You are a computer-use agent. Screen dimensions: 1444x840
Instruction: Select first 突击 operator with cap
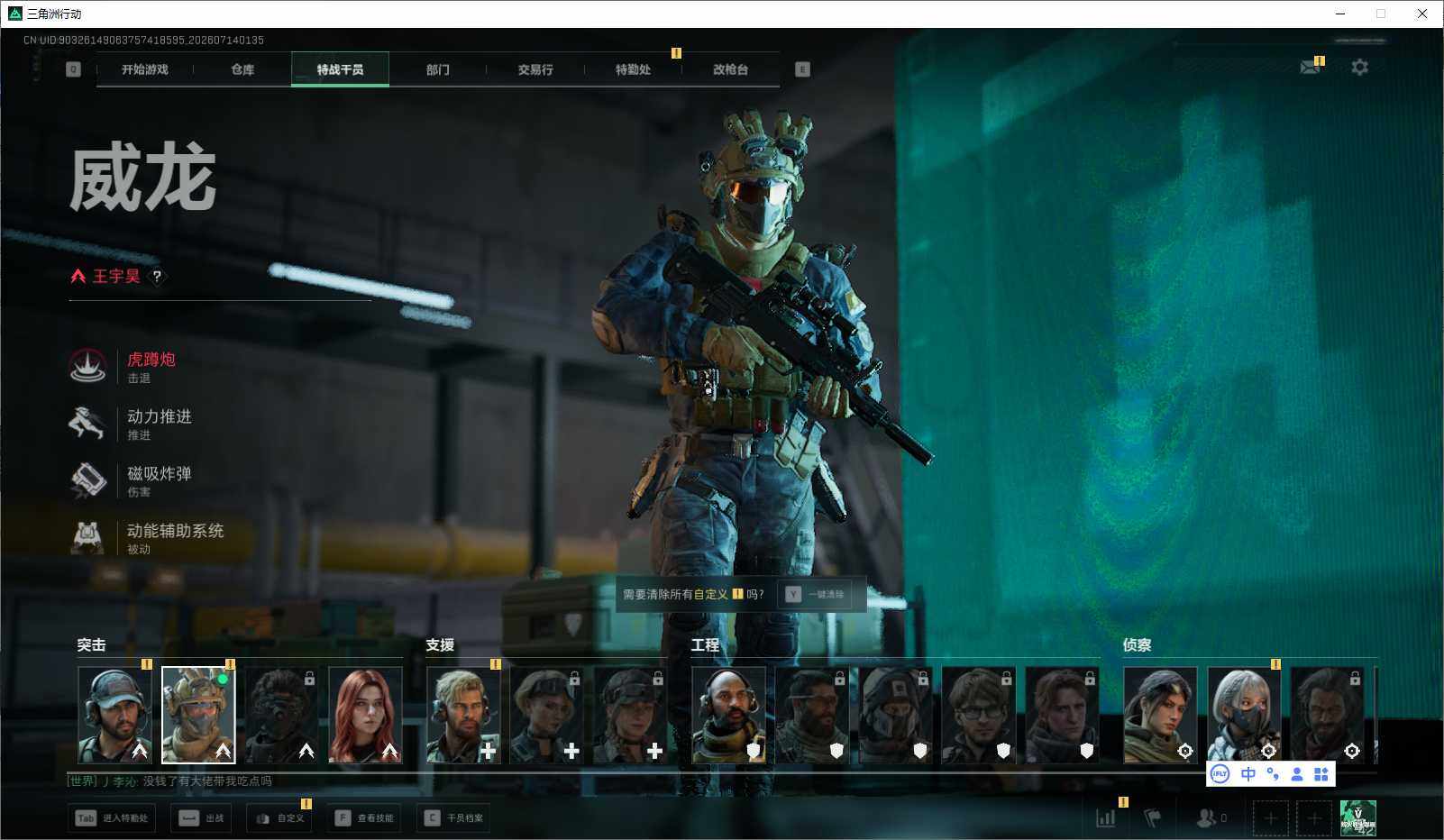(114, 715)
